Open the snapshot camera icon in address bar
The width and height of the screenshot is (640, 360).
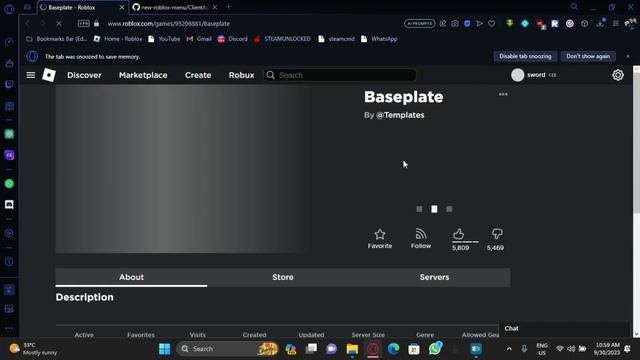[x=455, y=24]
